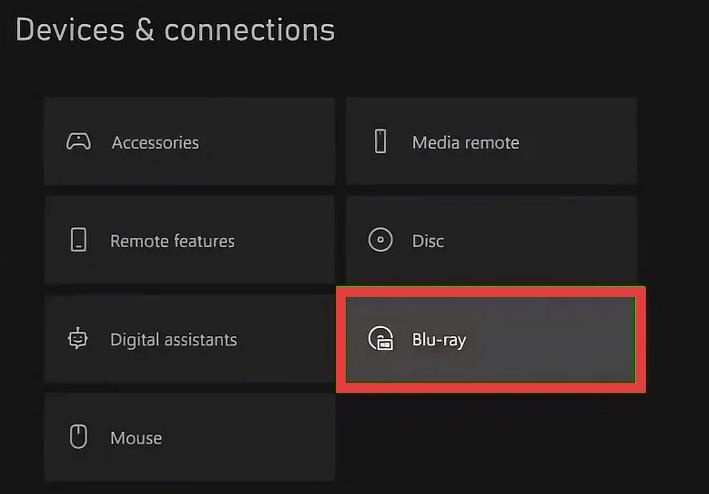Click the phone icon beside Remote features
The height and width of the screenshot is (494, 709).
tap(79, 240)
